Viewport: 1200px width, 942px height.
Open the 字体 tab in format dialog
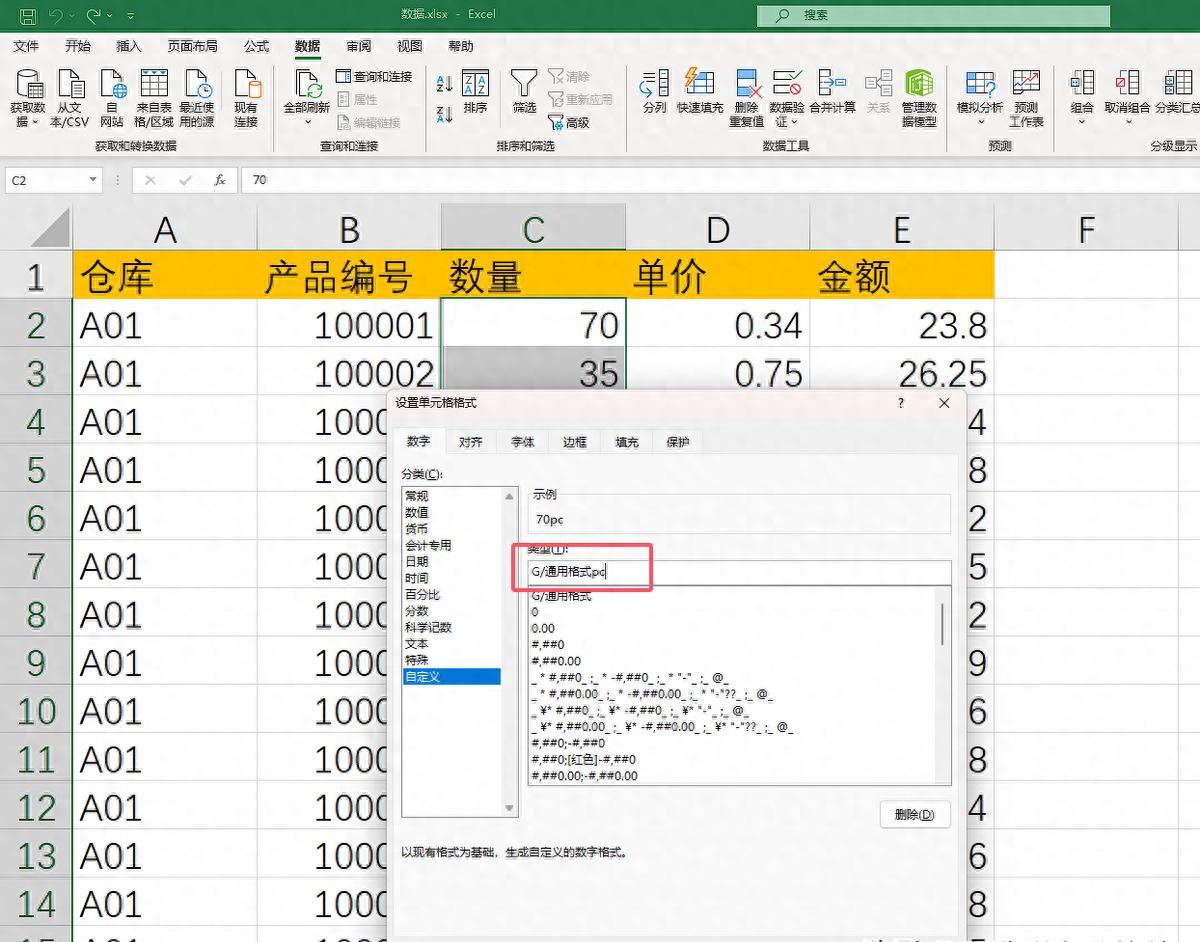click(523, 442)
